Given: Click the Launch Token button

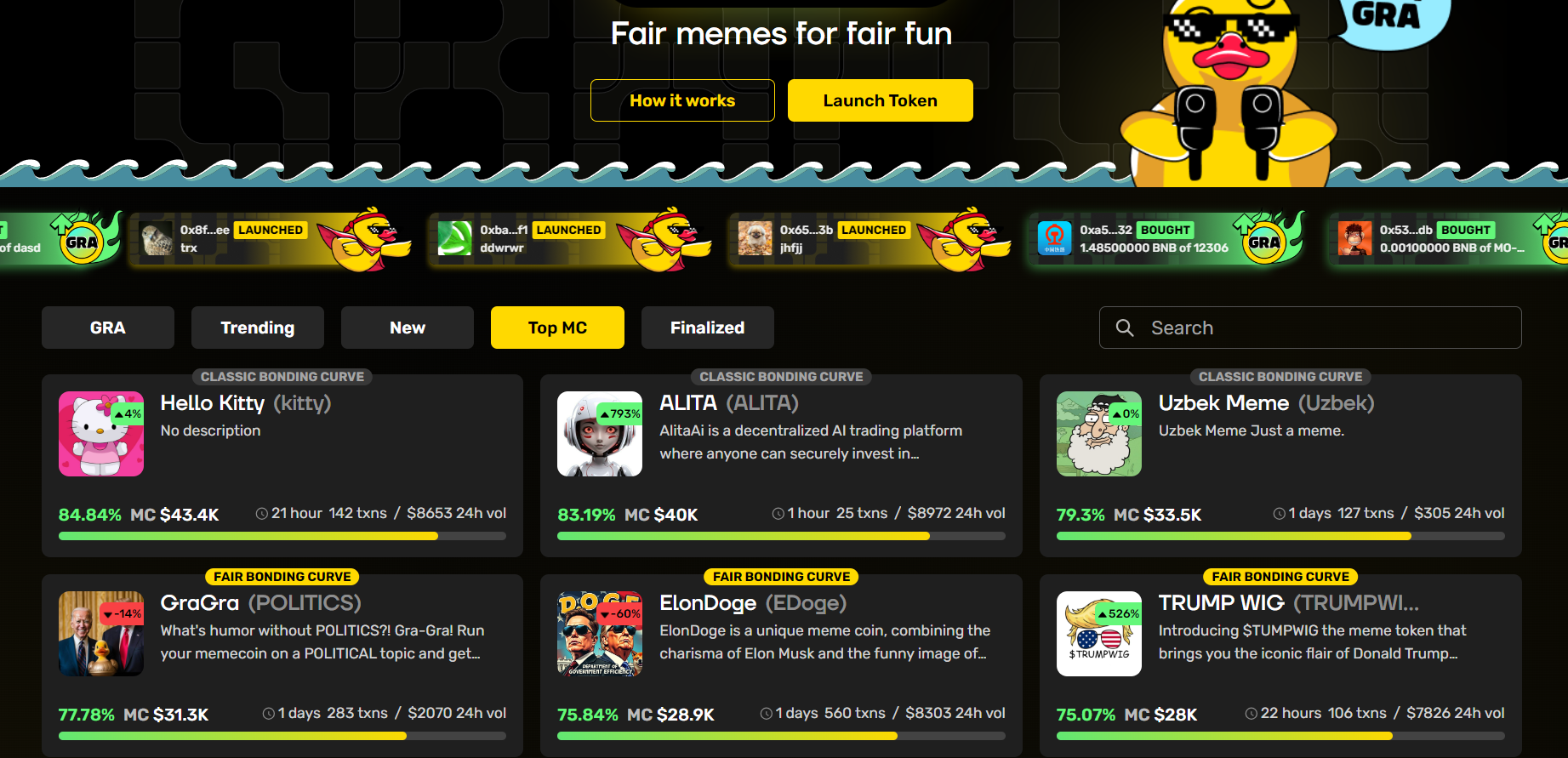Looking at the screenshot, I should [x=881, y=100].
